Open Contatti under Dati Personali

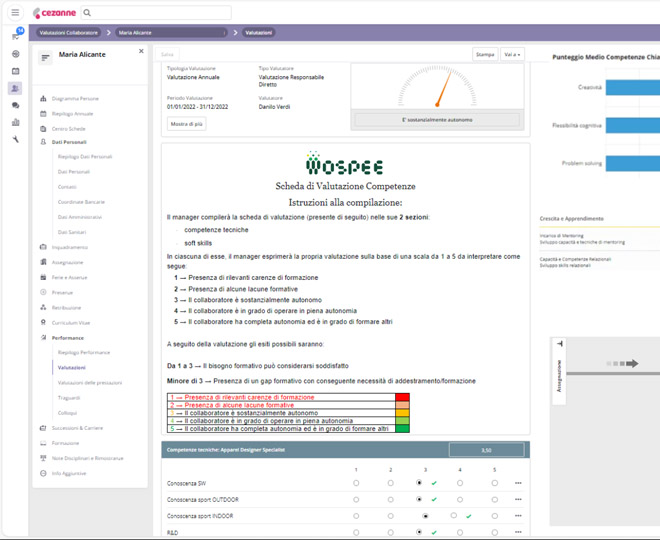point(67,187)
